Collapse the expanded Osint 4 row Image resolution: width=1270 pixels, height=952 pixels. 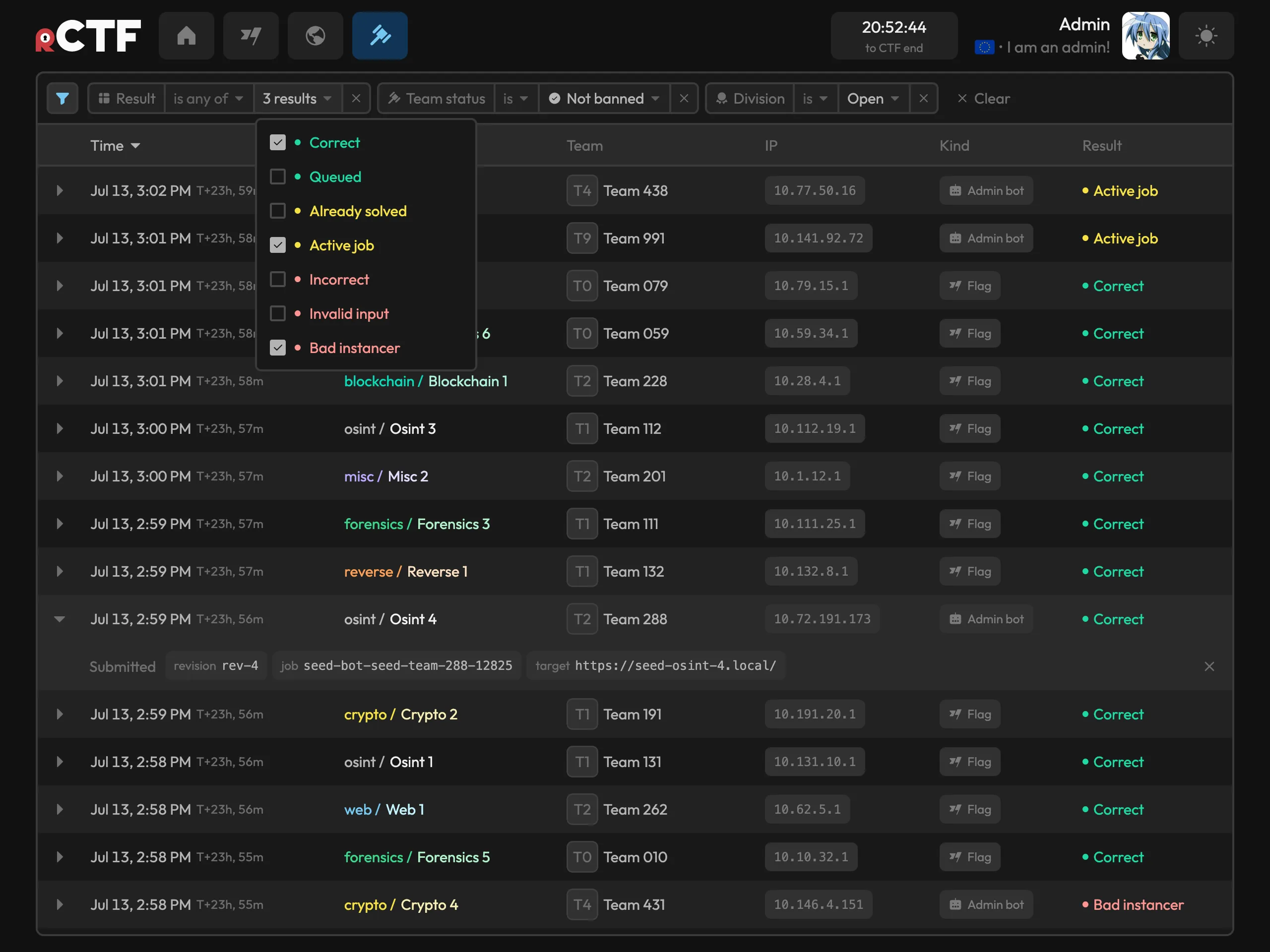coord(60,619)
